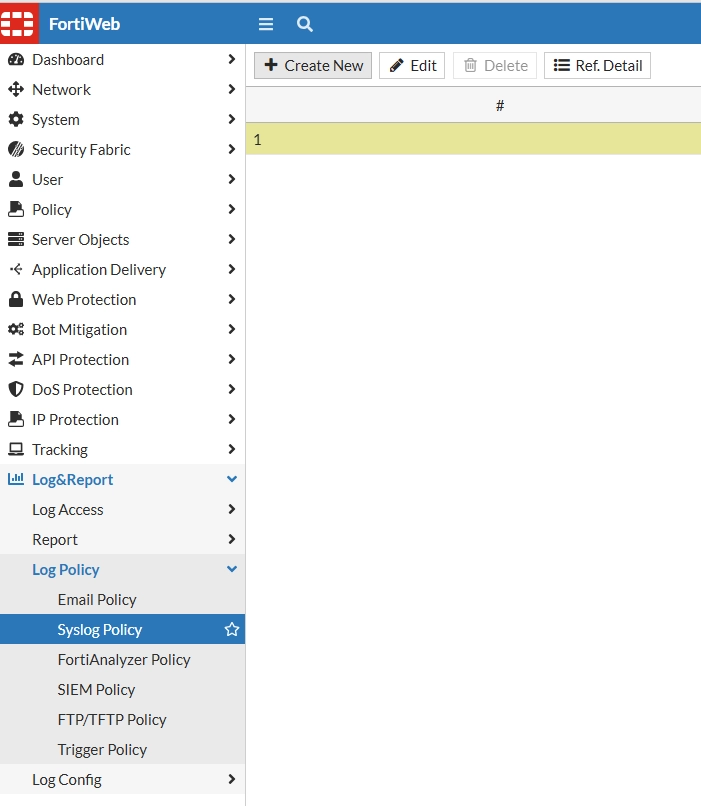Expand the Tracking chevron
Image resolution: width=701 pixels, height=806 pixels.
pos(232,449)
